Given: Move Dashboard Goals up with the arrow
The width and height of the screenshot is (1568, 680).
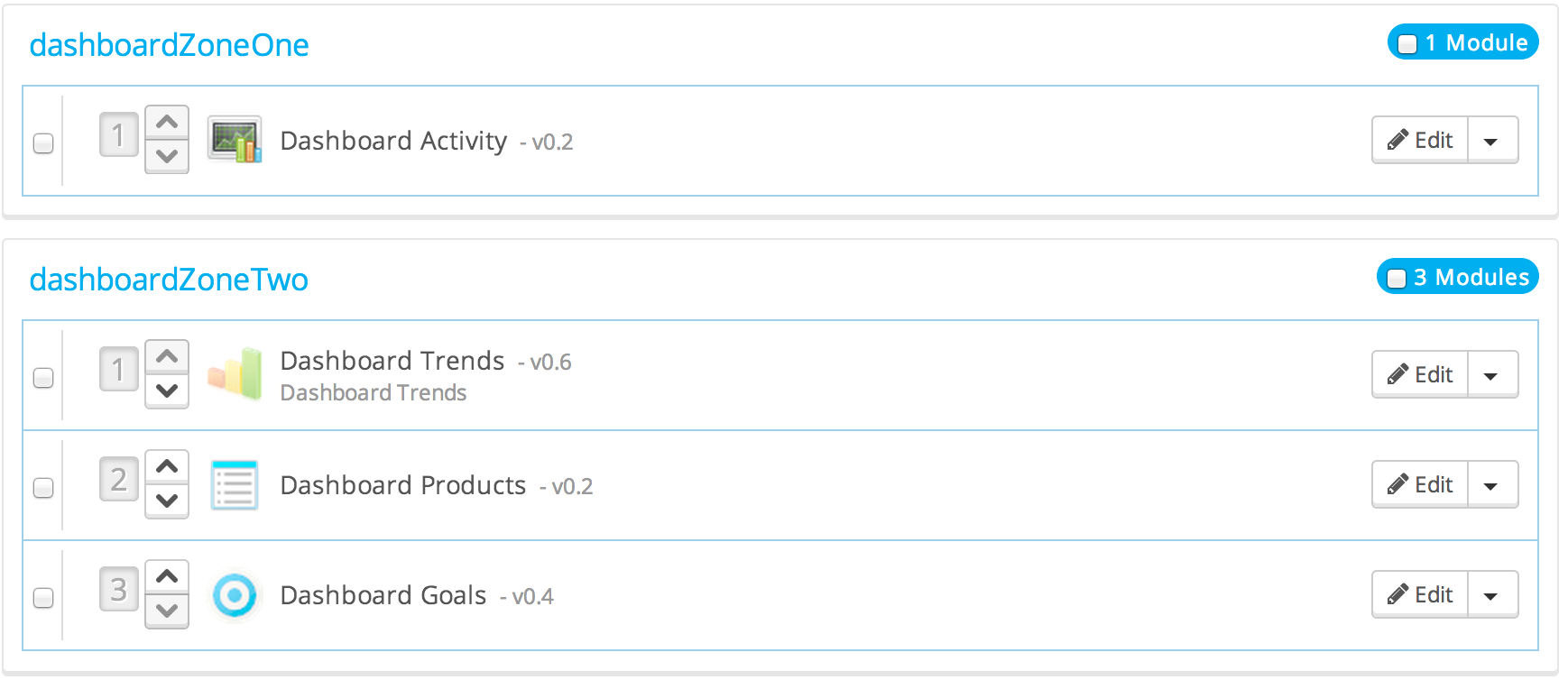Looking at the screenshot, I should pos(167,576).
